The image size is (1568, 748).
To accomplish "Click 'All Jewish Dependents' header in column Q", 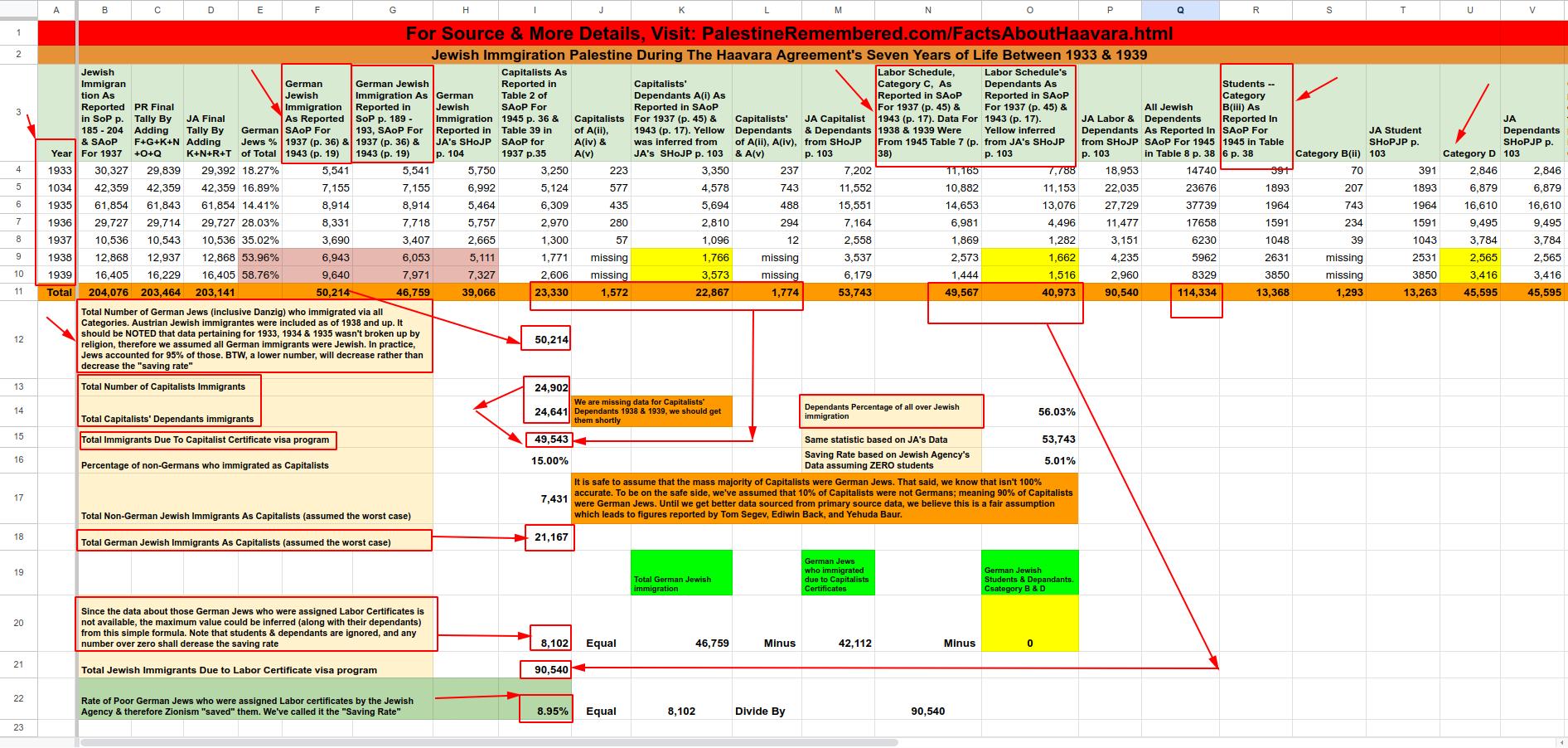I will [1180, 113].
